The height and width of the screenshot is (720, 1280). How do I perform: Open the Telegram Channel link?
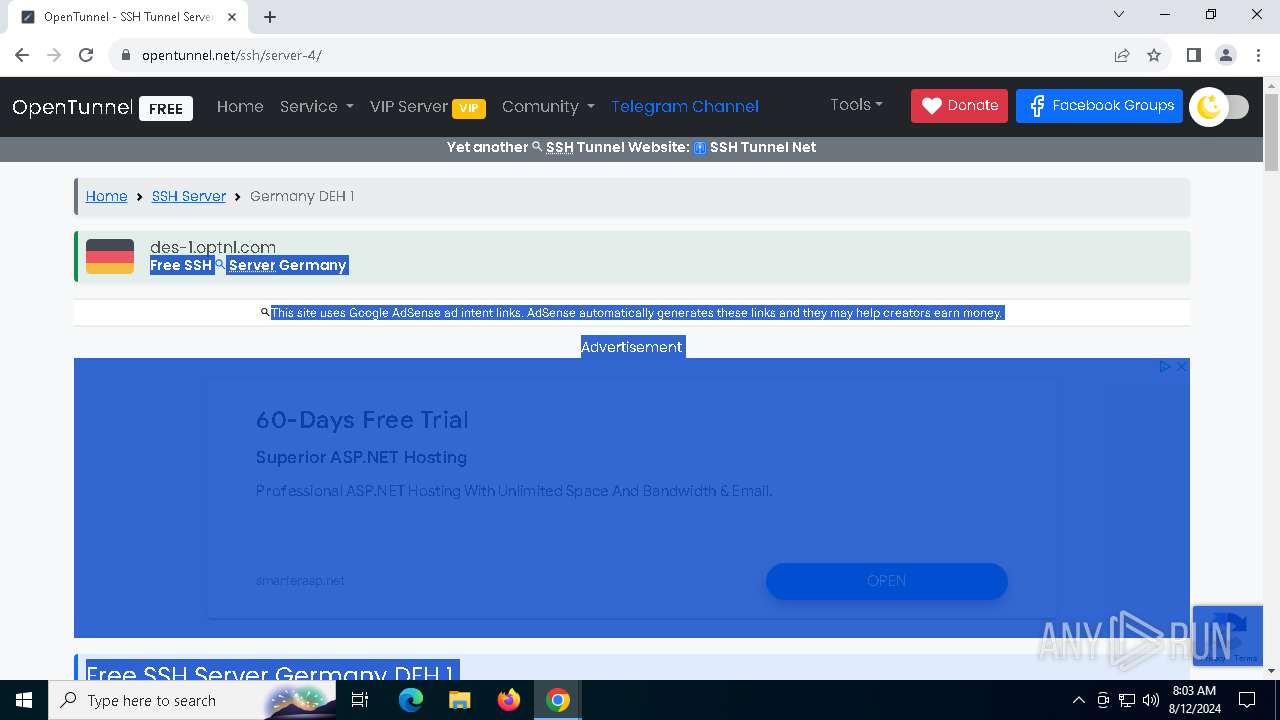click(685, 106)
